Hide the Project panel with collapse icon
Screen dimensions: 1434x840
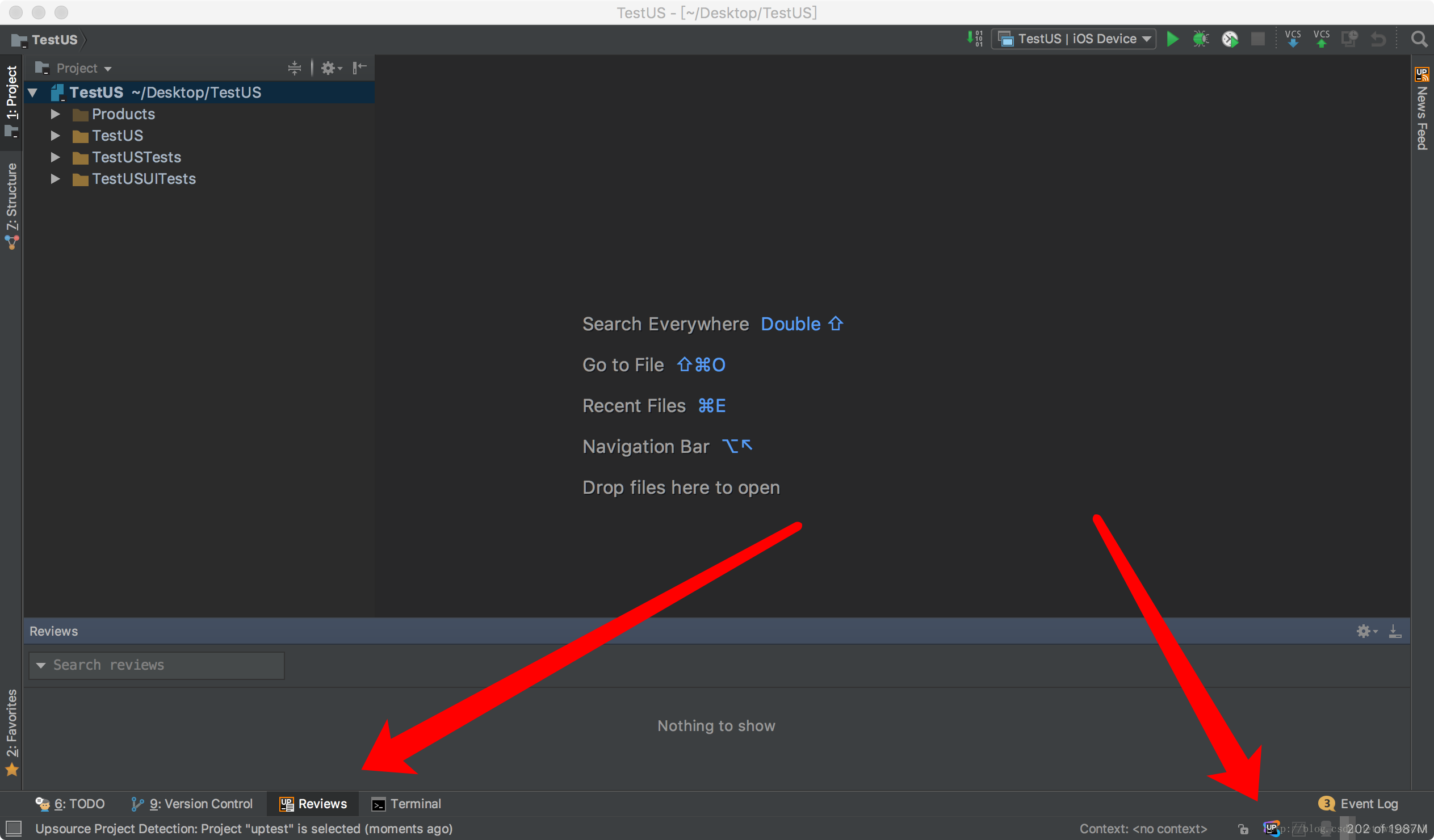pyautogui.click(x=360, y=68)
